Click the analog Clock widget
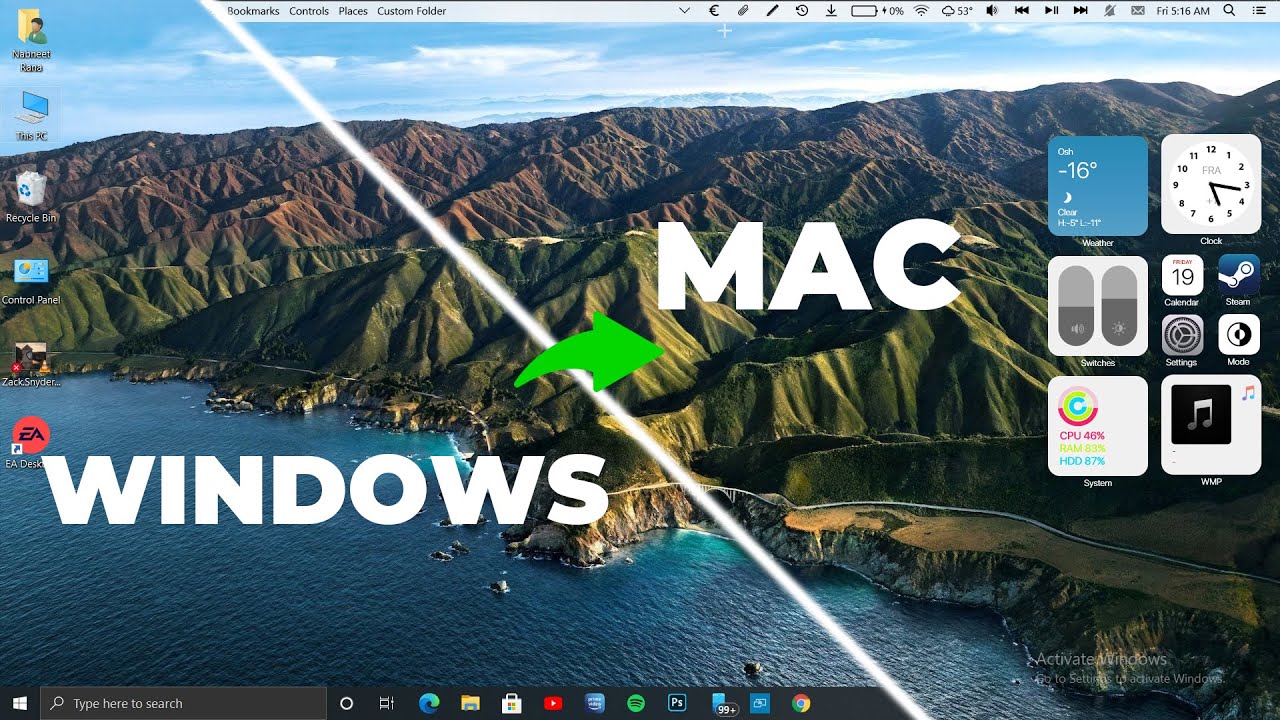This screenshot has height=720, width=1280. 1211,184
